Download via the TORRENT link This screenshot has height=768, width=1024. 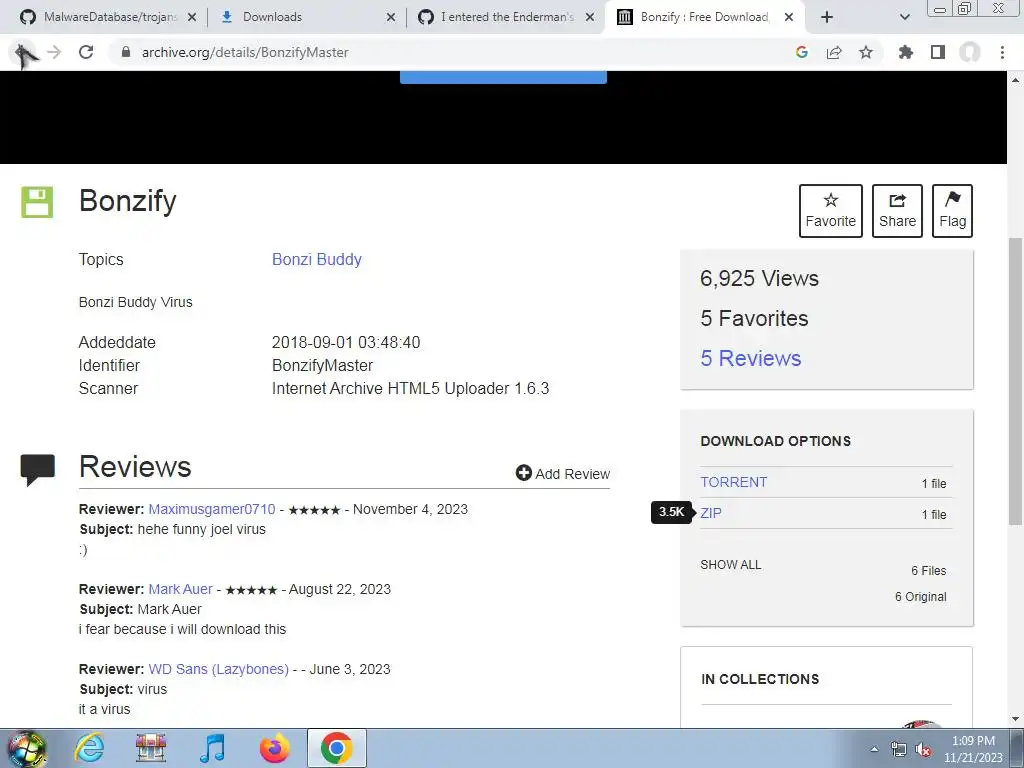[733, 482]
